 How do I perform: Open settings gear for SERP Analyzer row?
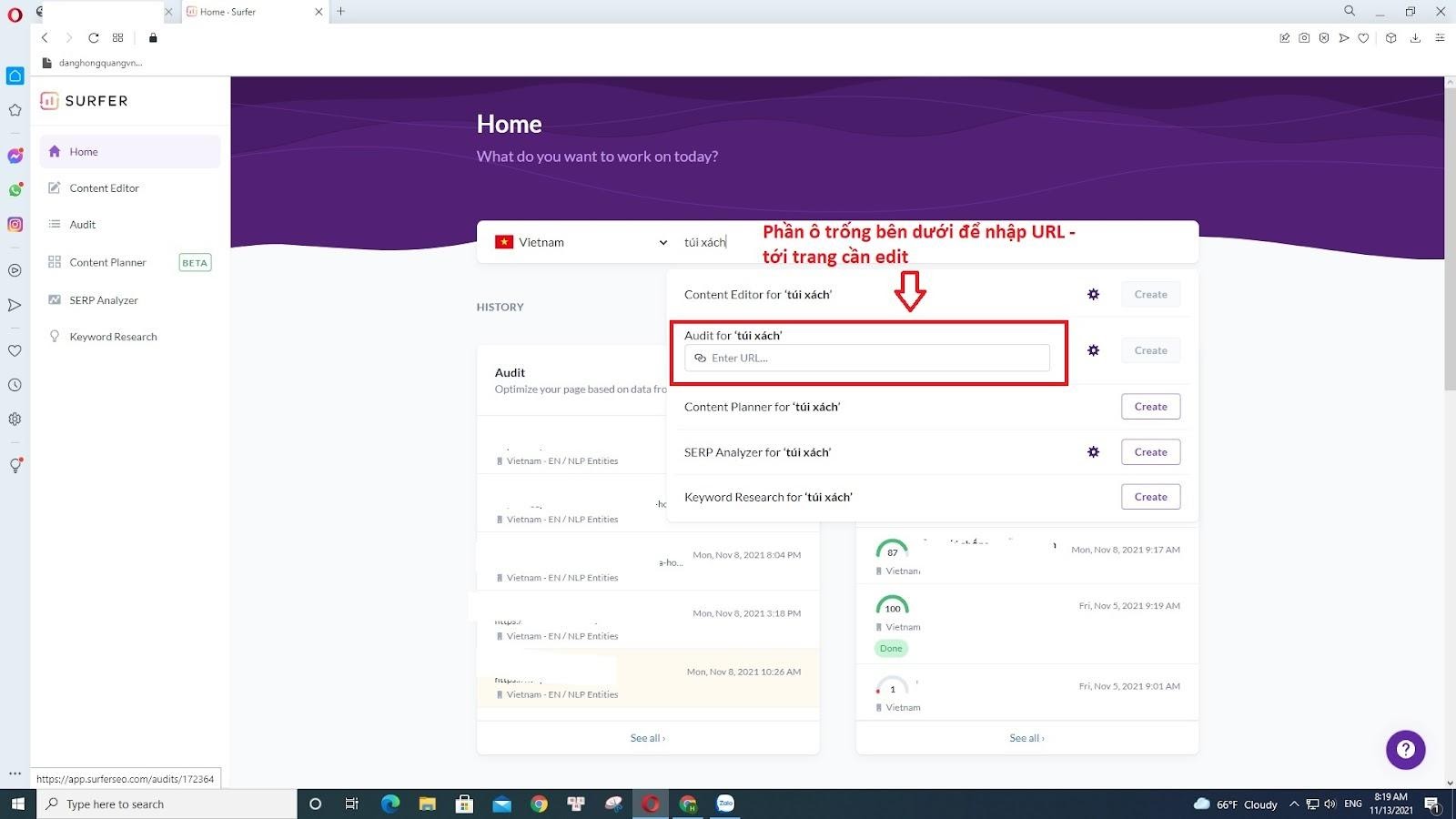pos(1093,452)
